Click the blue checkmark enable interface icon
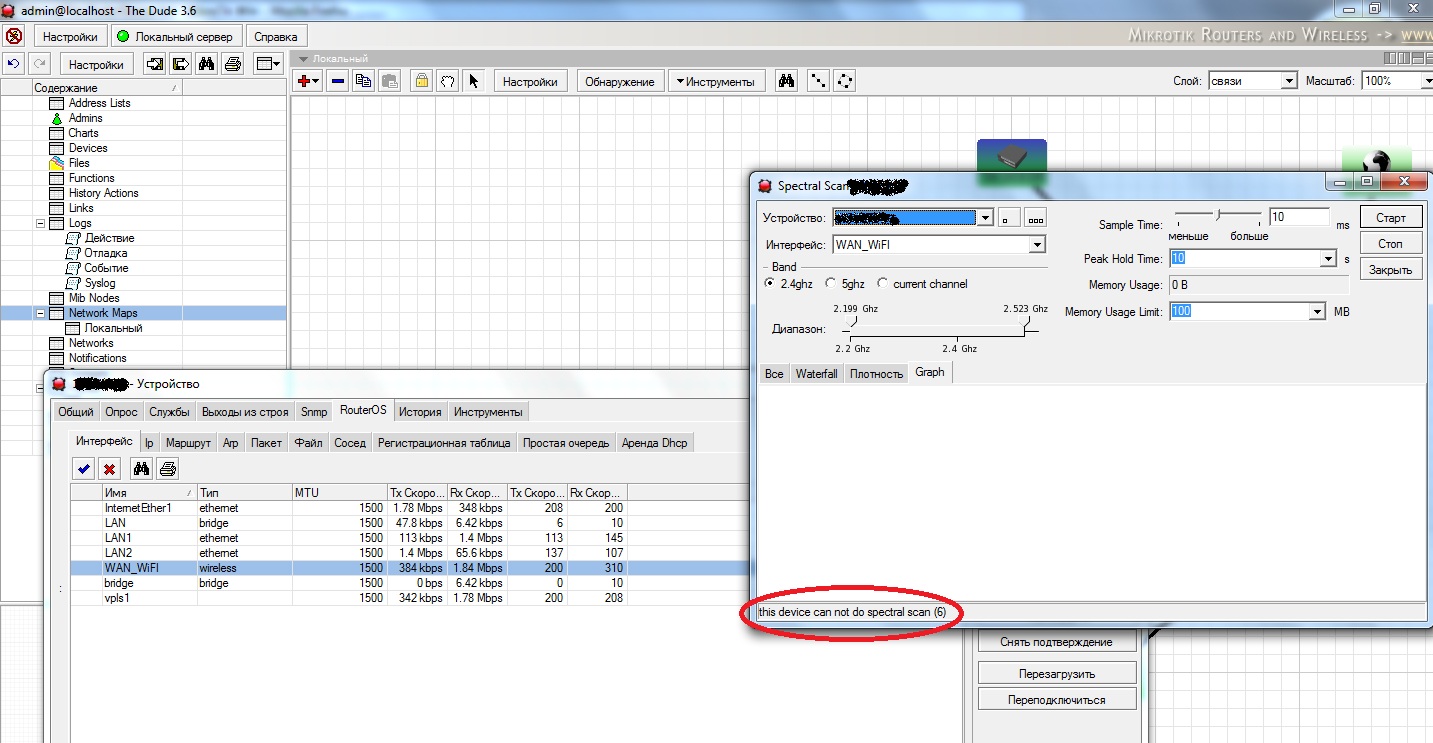The width and height of the screenshot is (1433, 743). 84,468
